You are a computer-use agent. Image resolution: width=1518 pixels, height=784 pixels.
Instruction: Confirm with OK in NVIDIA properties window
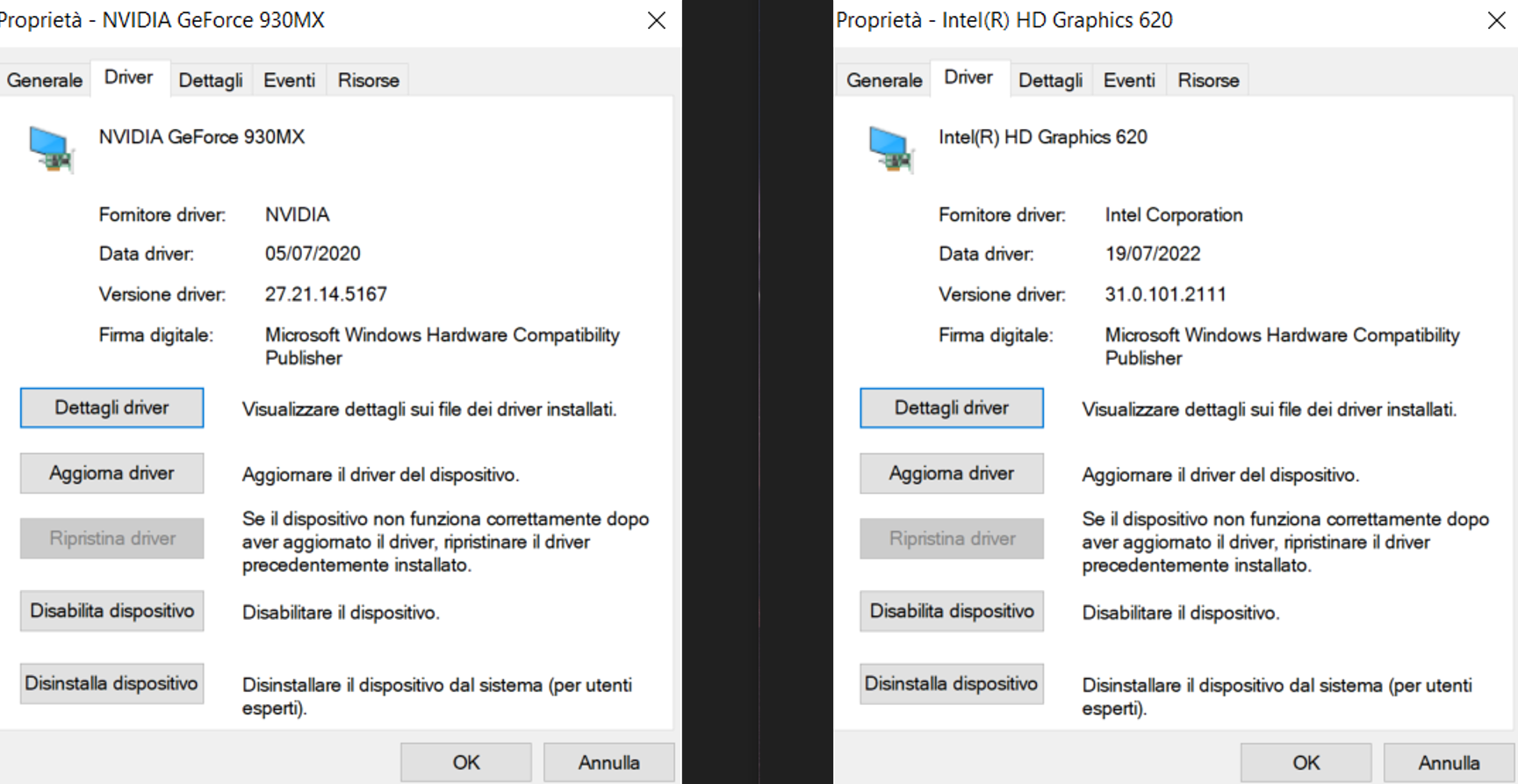[466, 762]
